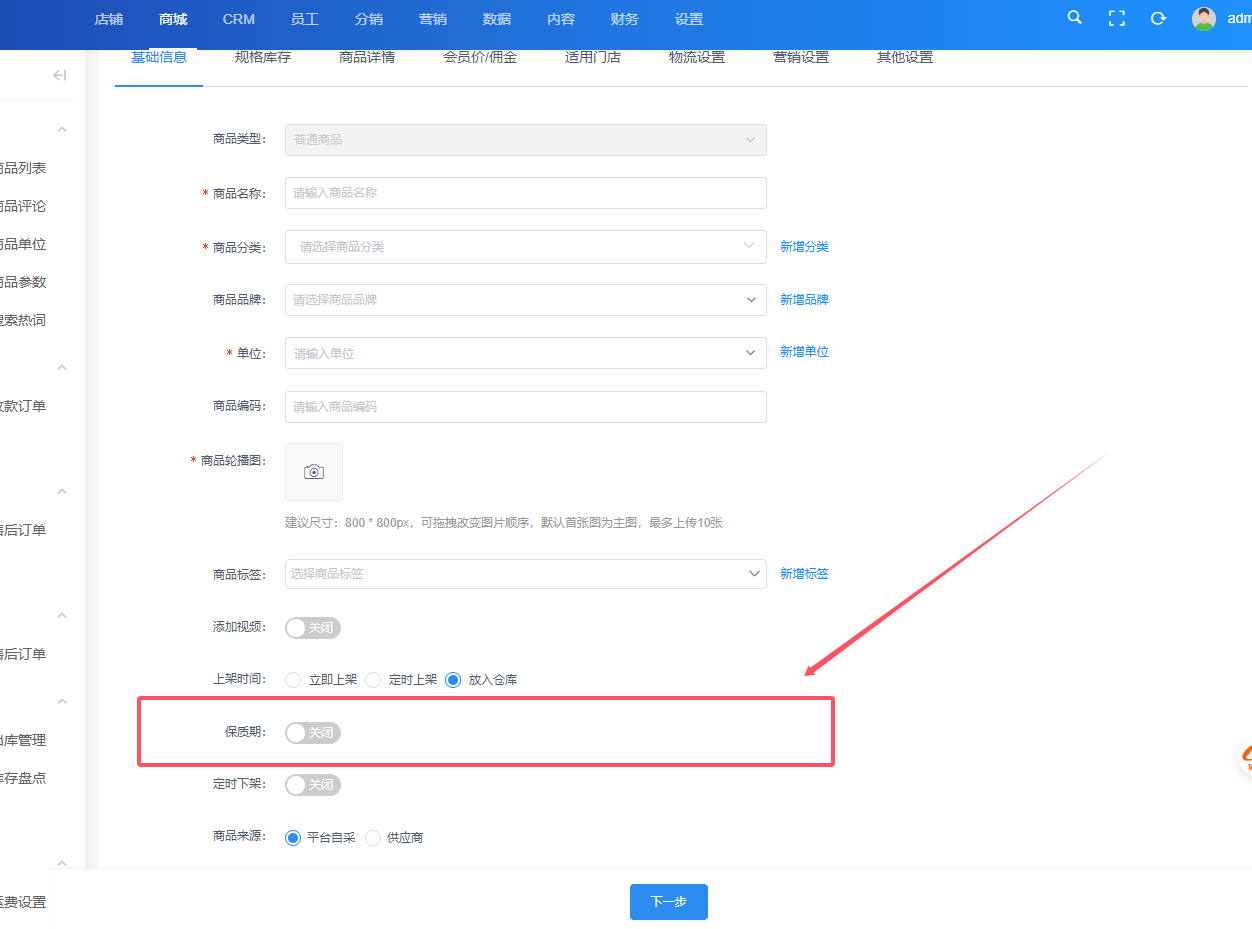
Task: Toggle fullscreen mode icon
Action: 1117,18
